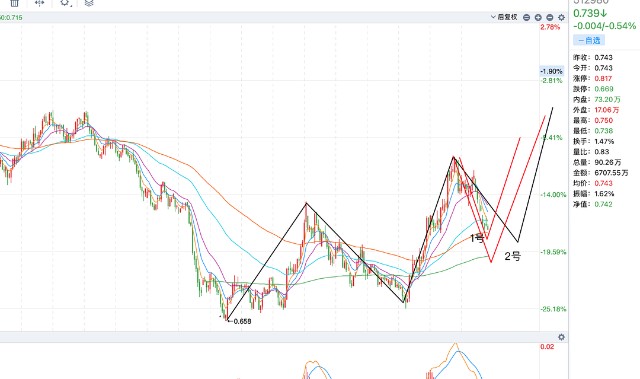
Task: Zoom in chart with plus circle
Action: click(x=538, y=18)
